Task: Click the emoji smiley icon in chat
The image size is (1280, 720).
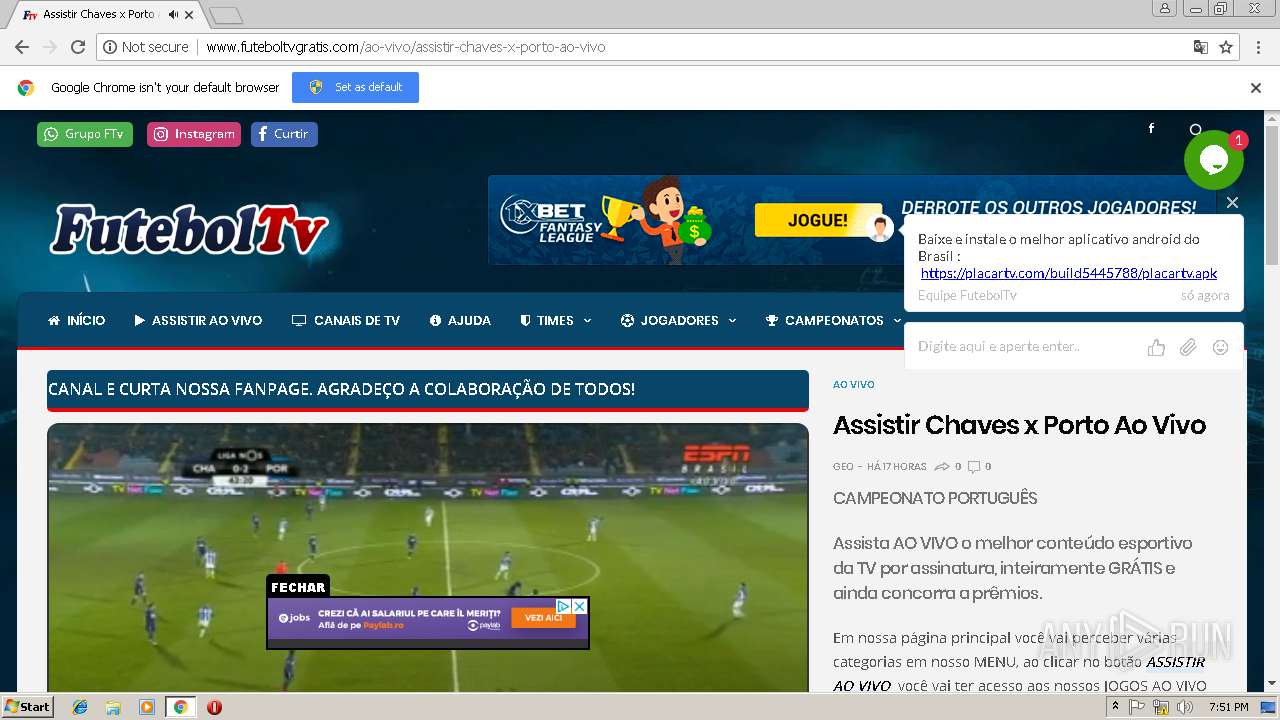Action: tap(1220, 347)
